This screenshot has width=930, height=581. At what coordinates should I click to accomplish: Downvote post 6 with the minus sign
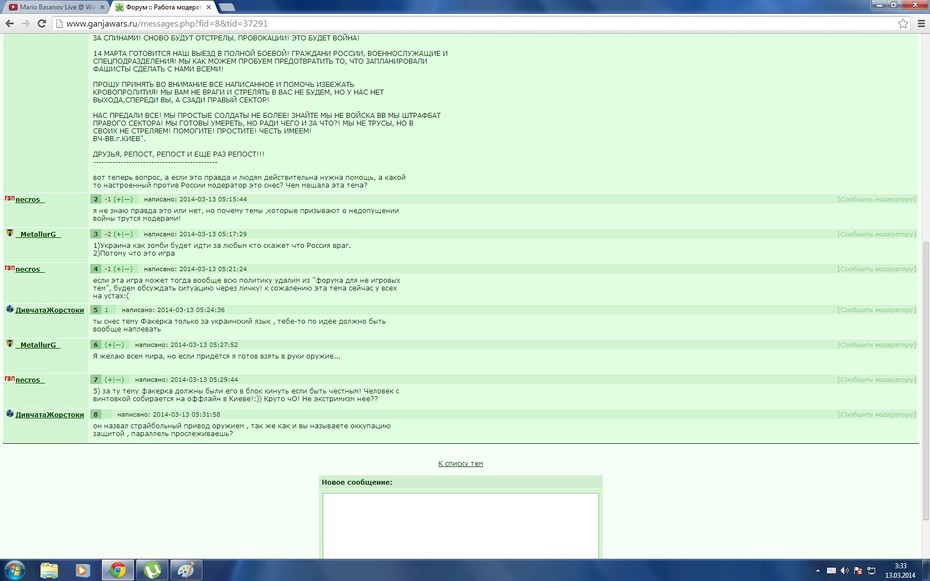tap(119, 345)
